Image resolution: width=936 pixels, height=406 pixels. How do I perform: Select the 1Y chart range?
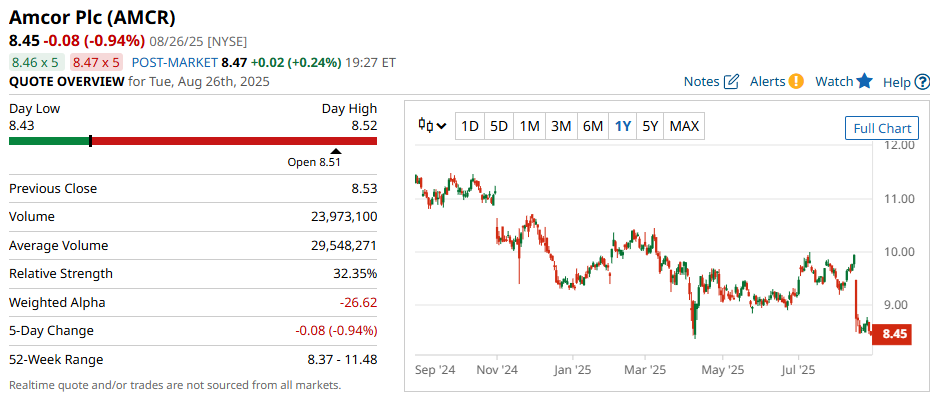pos(623,127)
